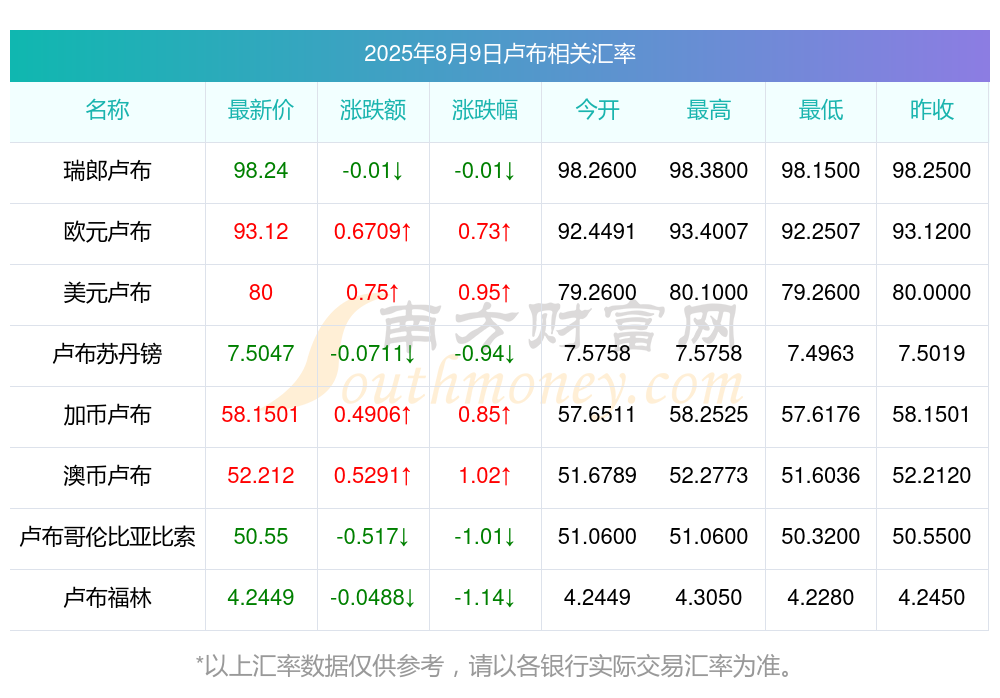Click change percent '1.02↑'
Screen dimensions: 1000x698
pos(485,475)
